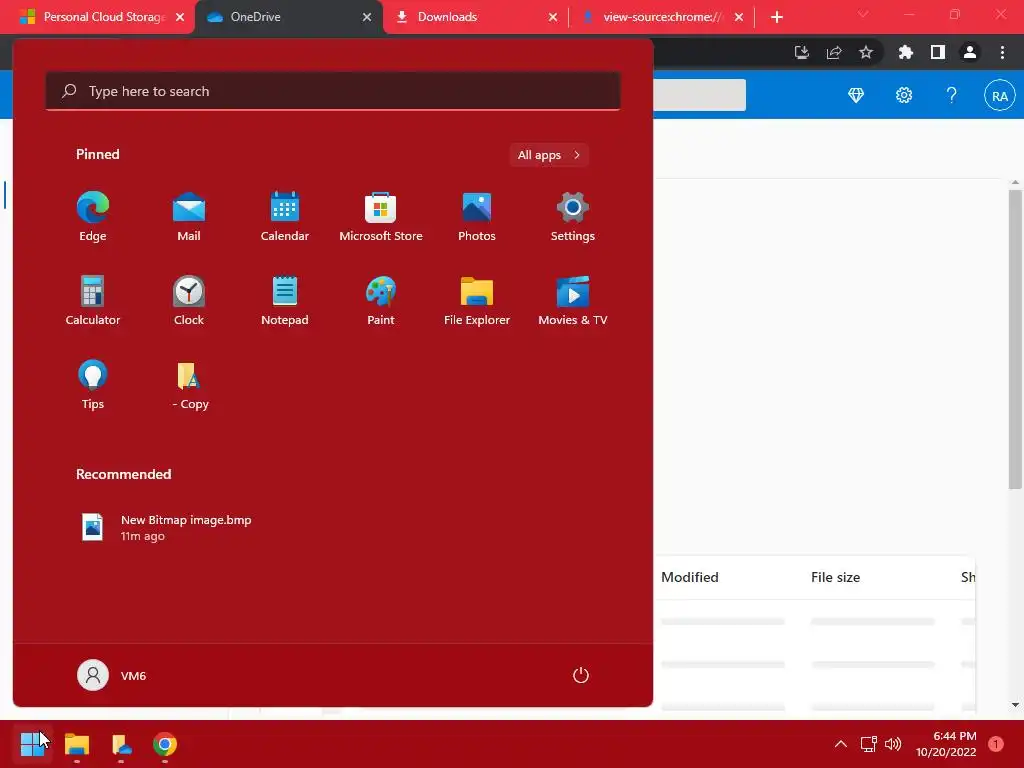
Task: Click Chrome install app icon
Action: click(x=802, y=52)
